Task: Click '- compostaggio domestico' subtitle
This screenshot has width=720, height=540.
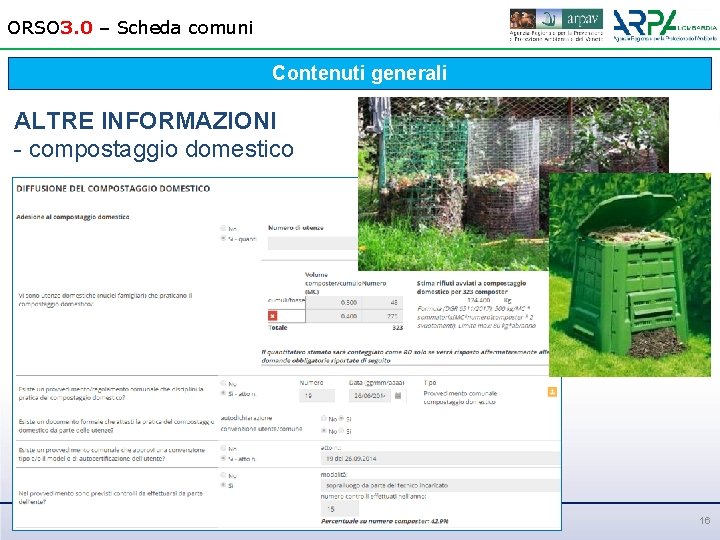Action: pos(153,149)
